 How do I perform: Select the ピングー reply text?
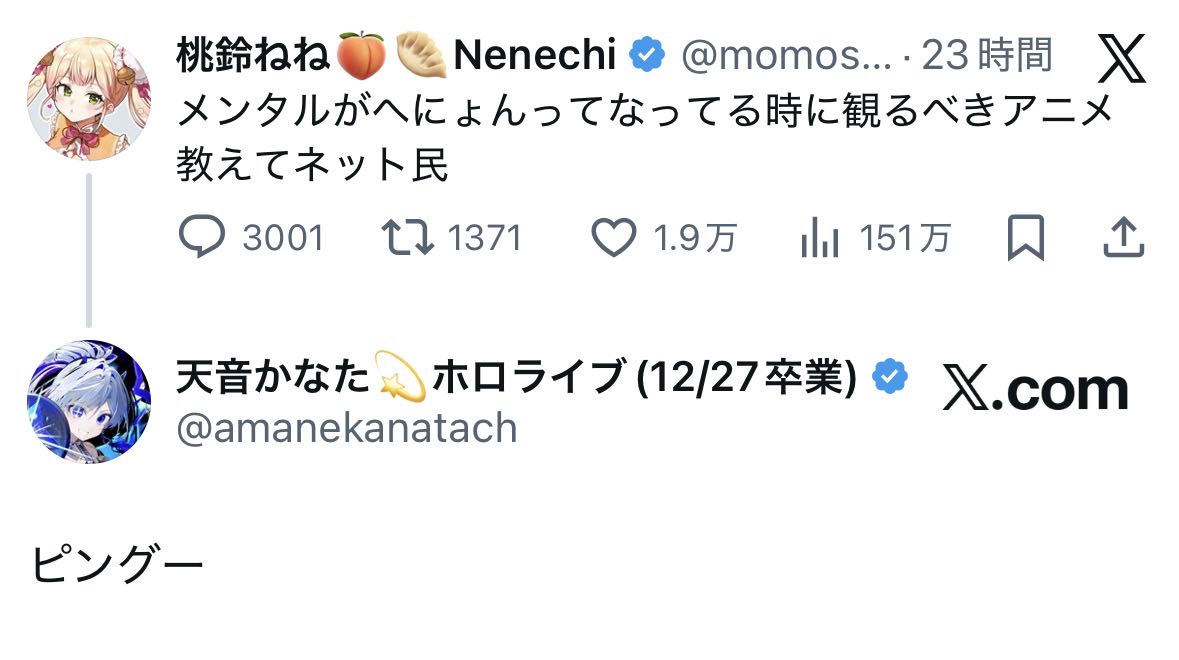117,567
